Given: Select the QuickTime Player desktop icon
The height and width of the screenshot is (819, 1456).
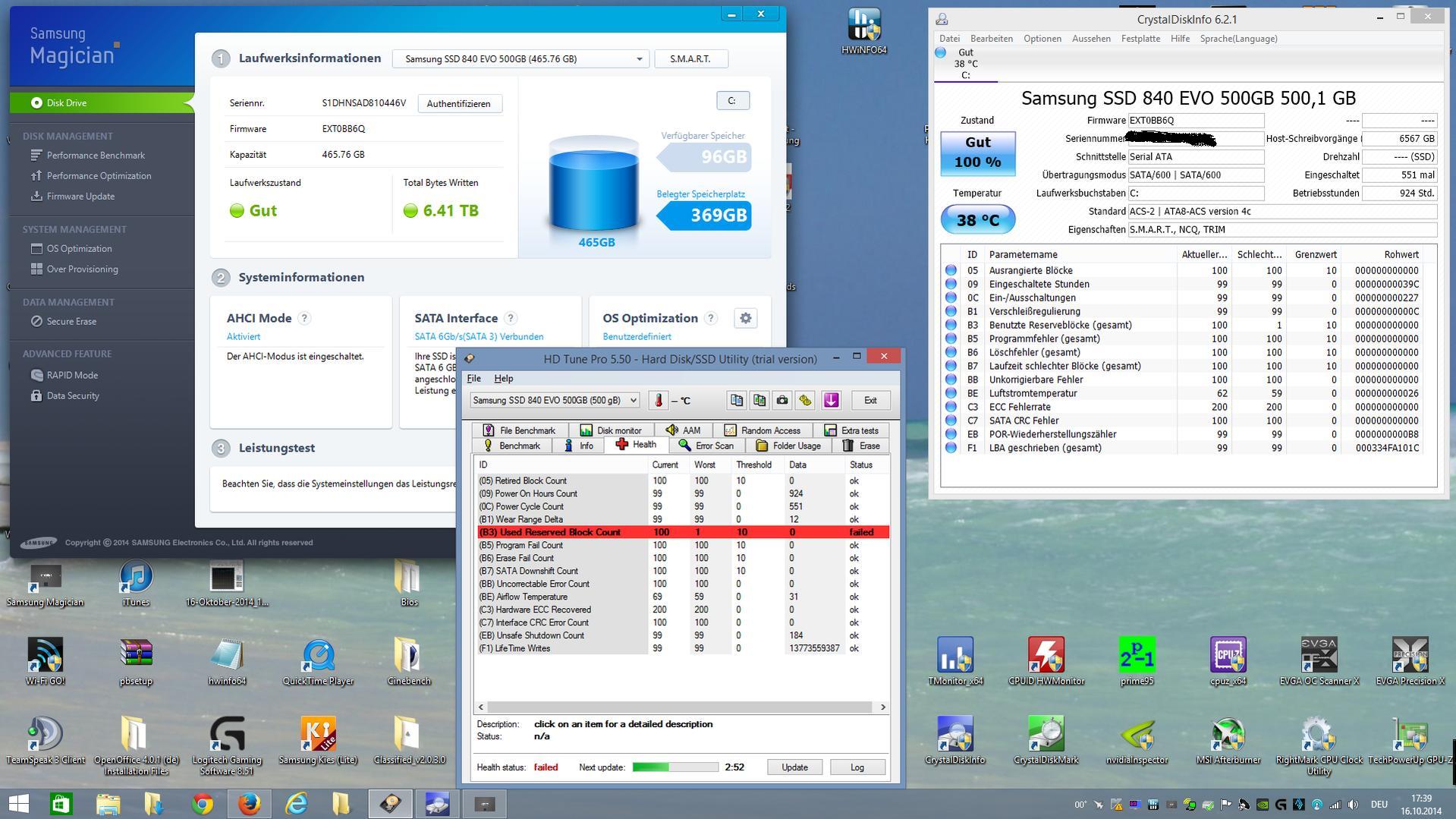Looking at the screenshot, I should pos(318,662).
